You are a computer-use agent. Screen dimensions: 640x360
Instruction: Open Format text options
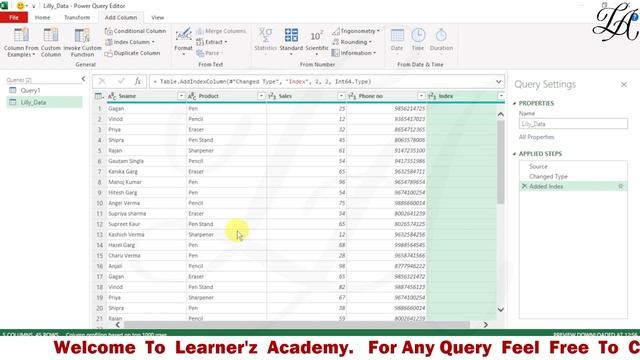183,42
